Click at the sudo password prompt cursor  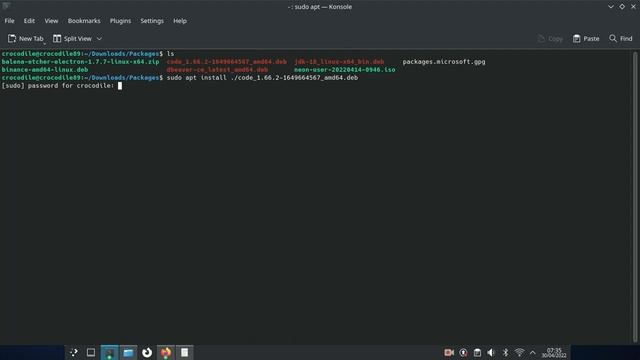(120, 86)
